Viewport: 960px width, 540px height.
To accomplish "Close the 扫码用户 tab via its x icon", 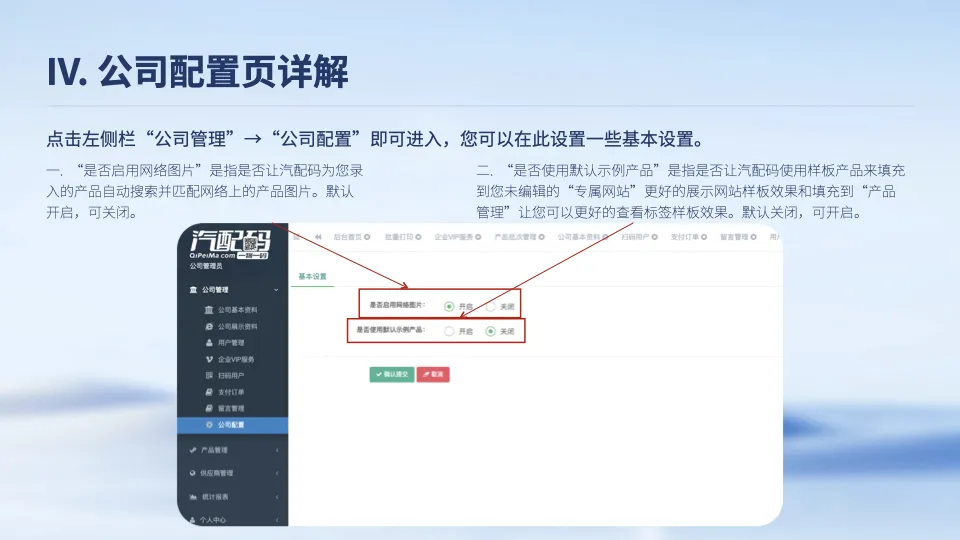I will click(654, 237).
